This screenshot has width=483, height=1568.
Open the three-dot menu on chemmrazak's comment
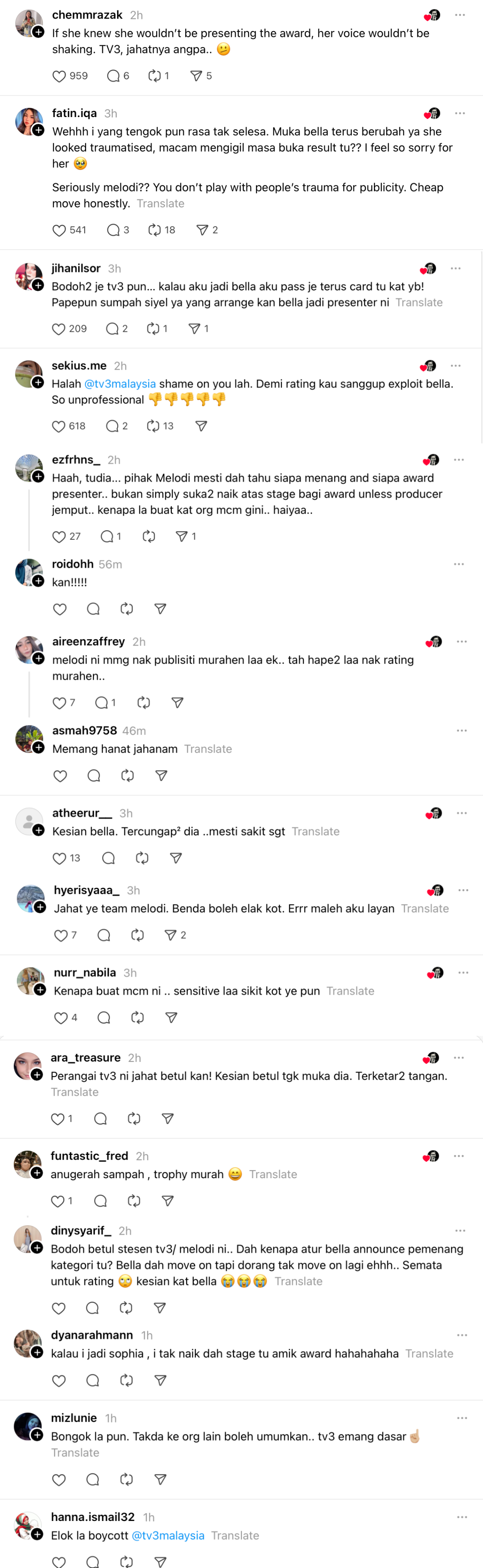pos(460,15)
